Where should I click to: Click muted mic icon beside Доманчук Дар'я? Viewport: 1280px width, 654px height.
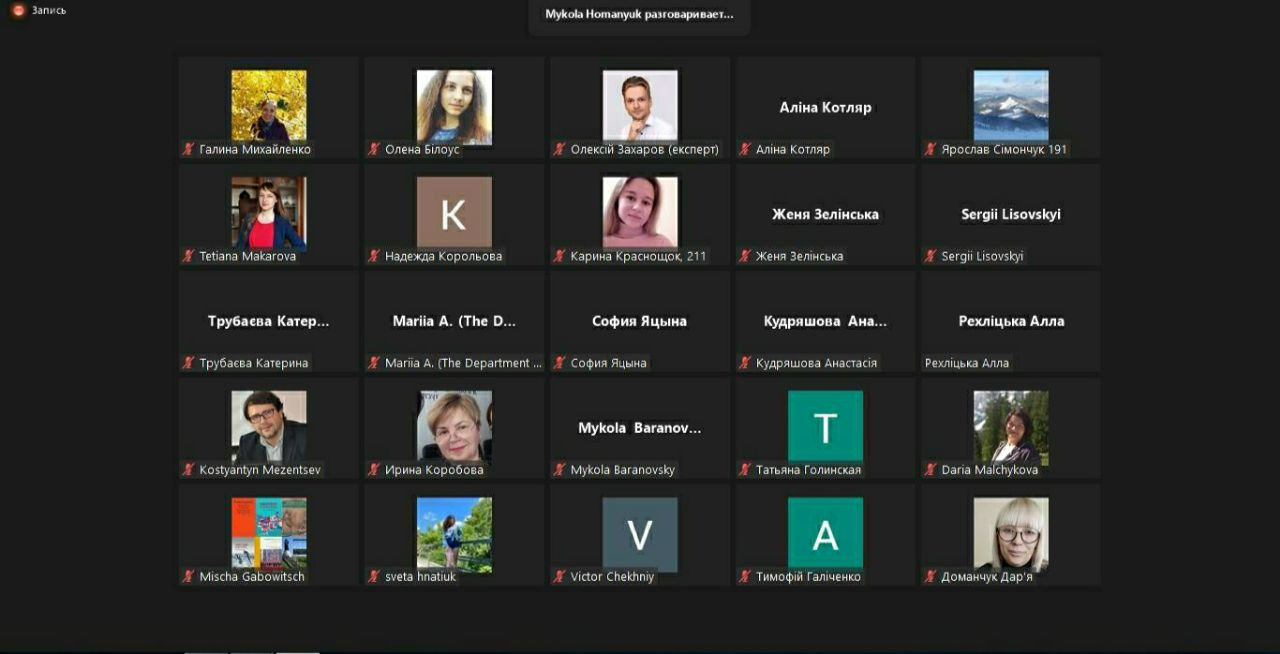[x=930, y=577]
